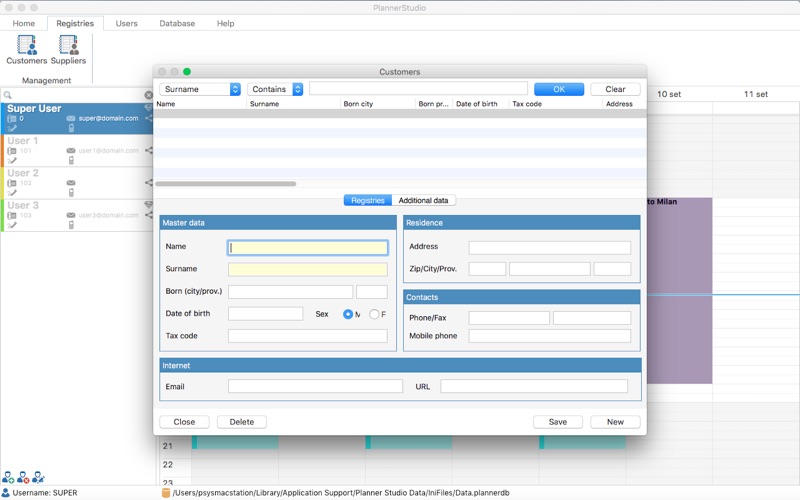Click the user icon beside Username: SUPER
Image resolution: width=800 pixels, height=500 pixels.
[x=6, y=493]
